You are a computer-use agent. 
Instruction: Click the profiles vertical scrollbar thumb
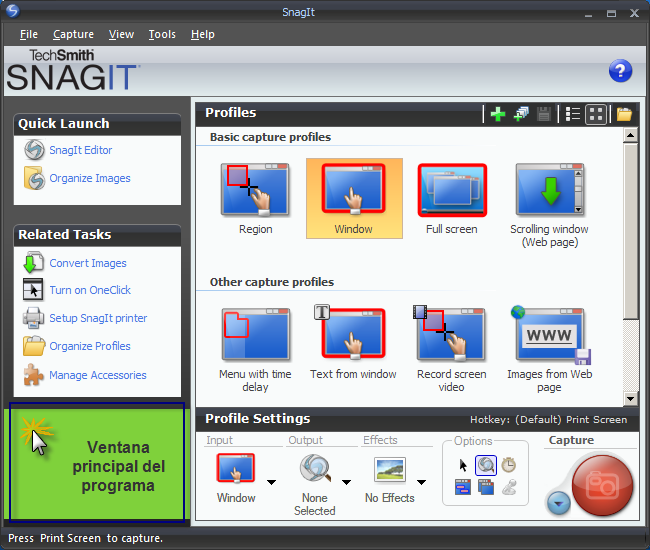[x=631, y=231]
